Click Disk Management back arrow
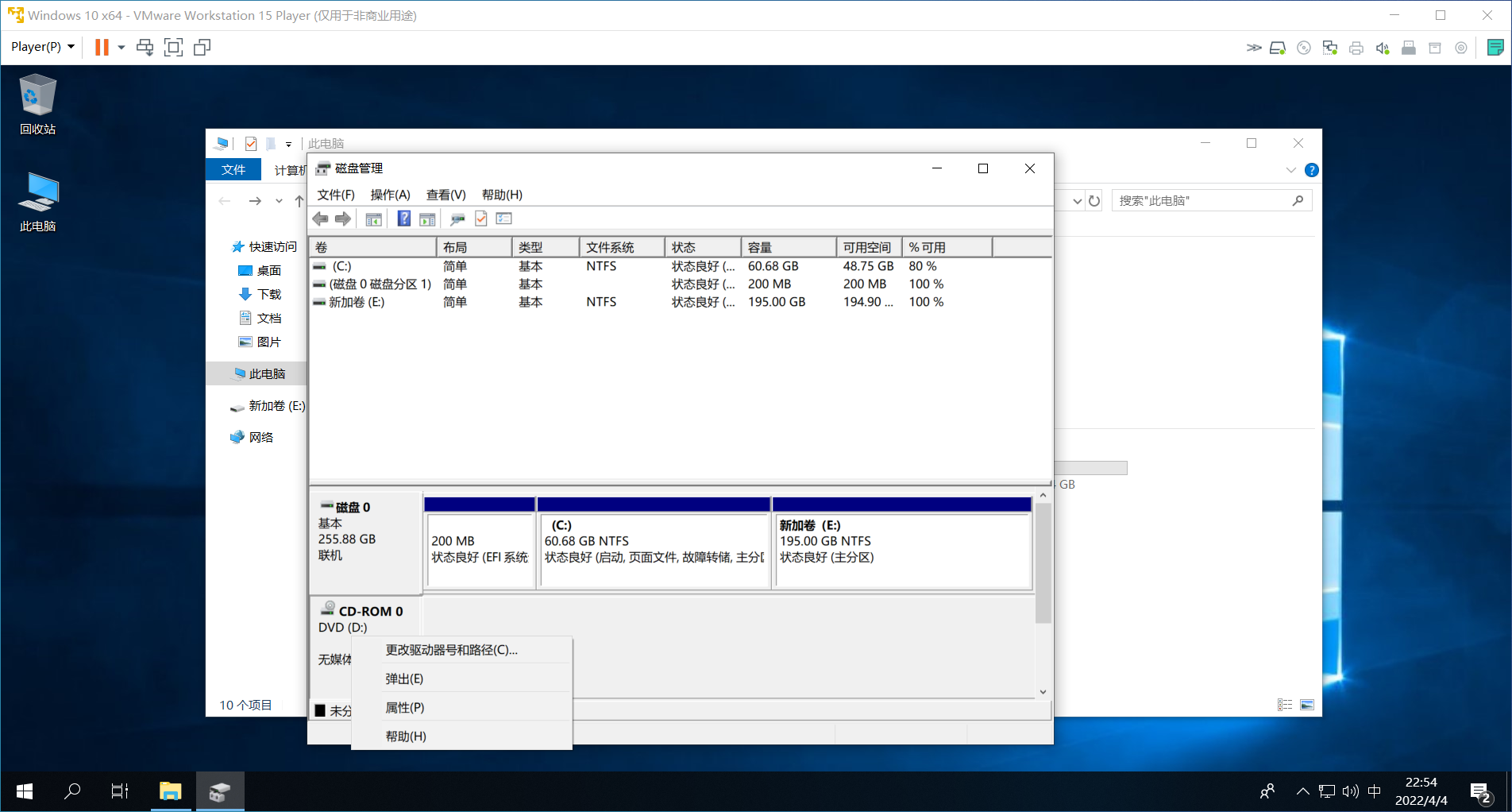The image size is (1512, 812). pos(321,218)
